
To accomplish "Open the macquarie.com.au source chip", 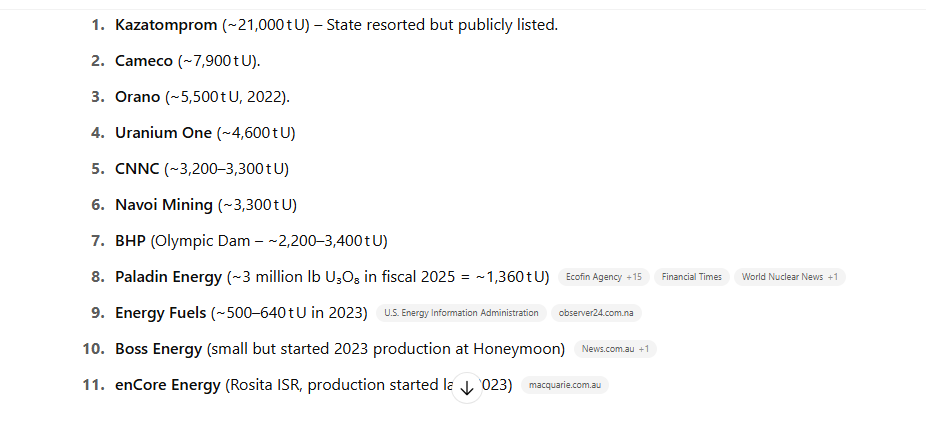I will tap(565, 385).
